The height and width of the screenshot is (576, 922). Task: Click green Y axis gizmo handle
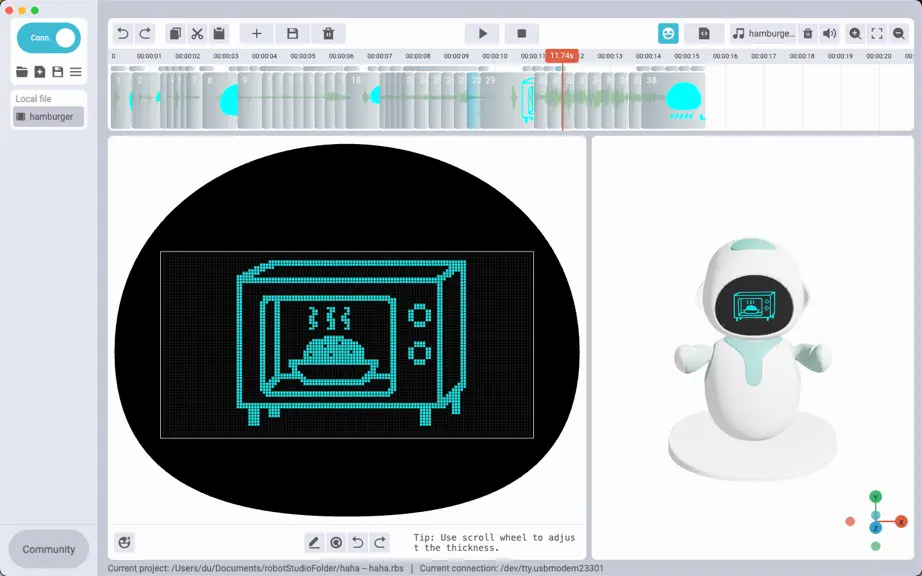point(876,497)
